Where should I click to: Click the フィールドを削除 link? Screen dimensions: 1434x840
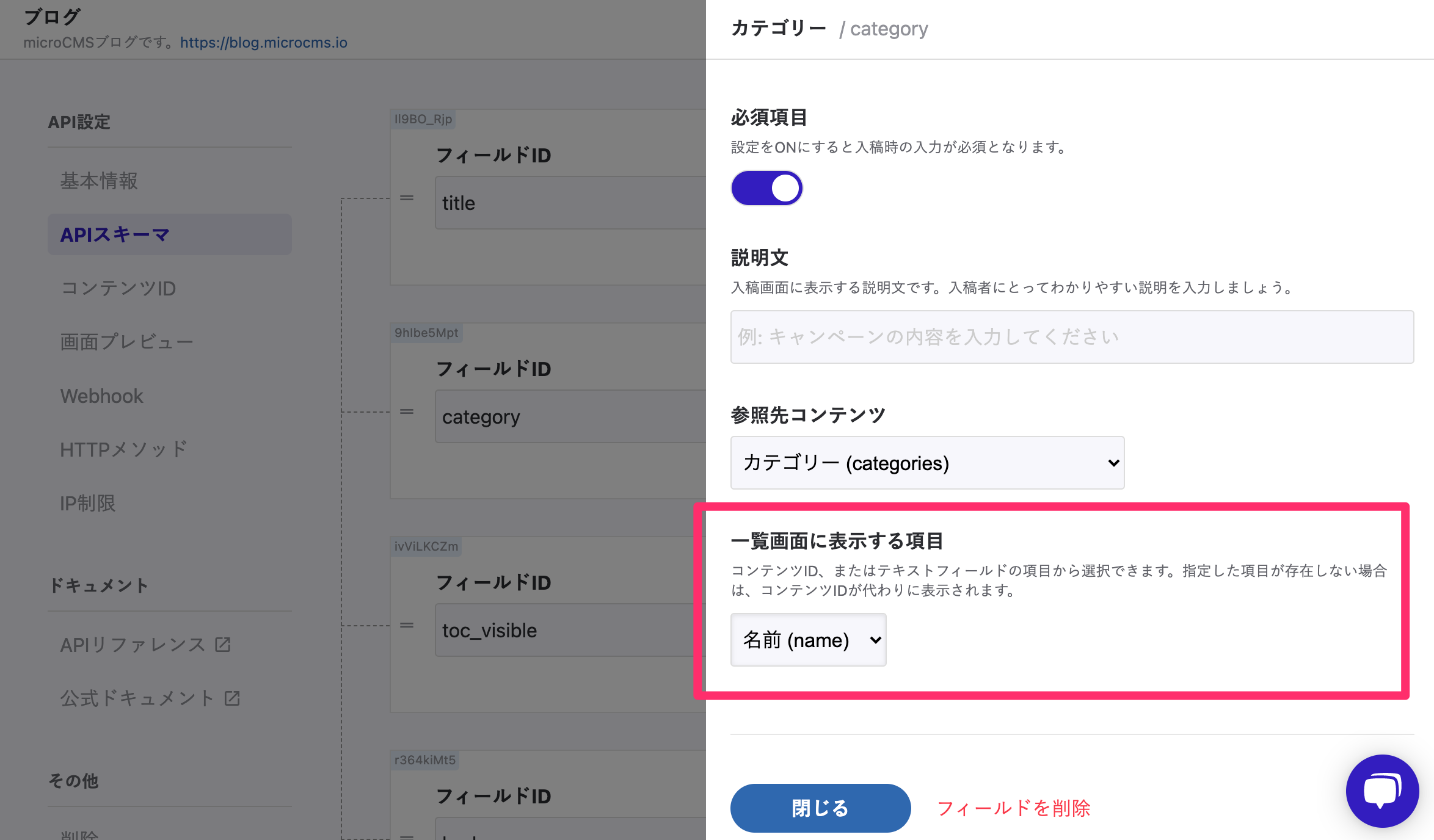(1014, 808)
